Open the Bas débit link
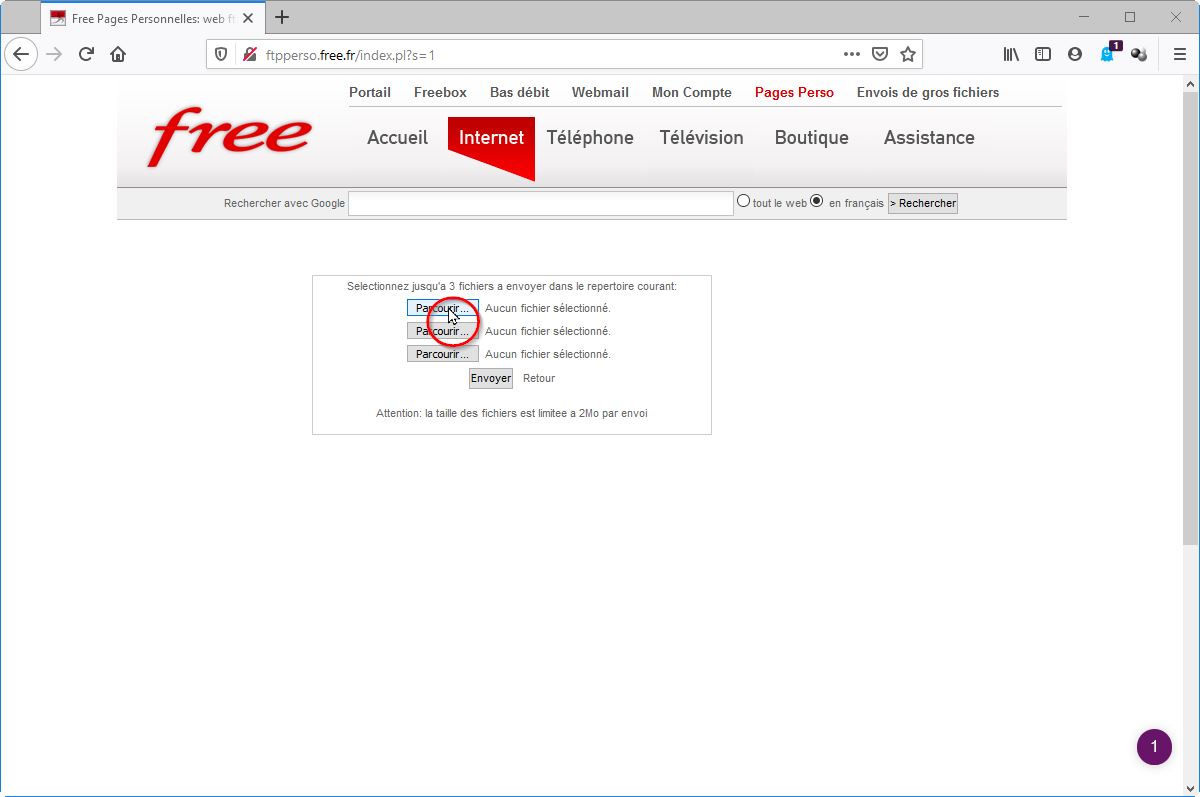Screen dimensions: 1200x797 519,92
